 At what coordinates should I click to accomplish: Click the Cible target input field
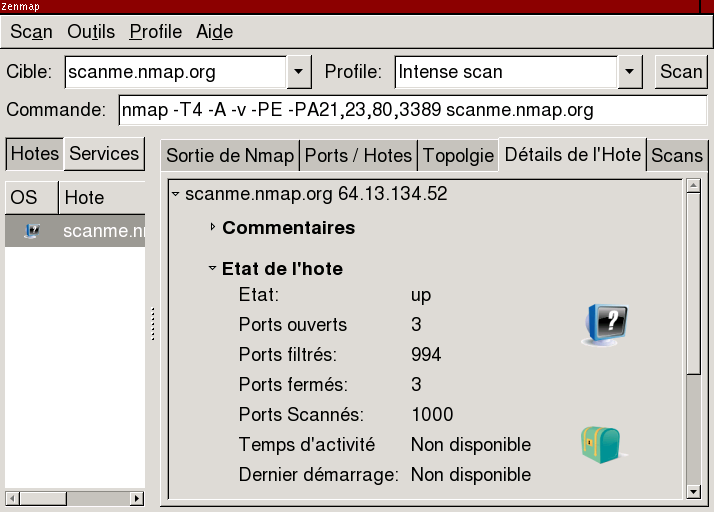(x=176, y=72)
